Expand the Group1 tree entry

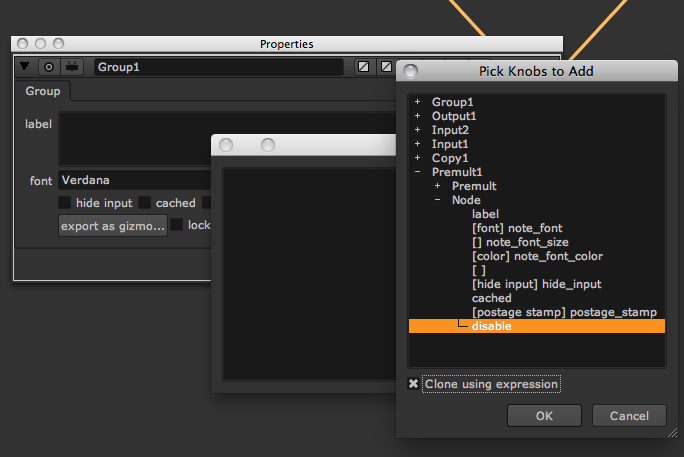(417, 102)
